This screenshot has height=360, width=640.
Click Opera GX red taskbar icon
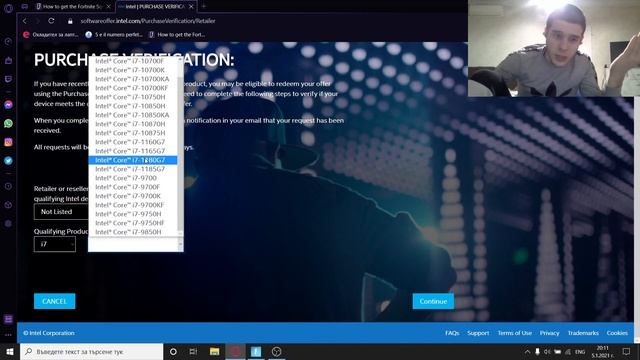tap(236, 351)
